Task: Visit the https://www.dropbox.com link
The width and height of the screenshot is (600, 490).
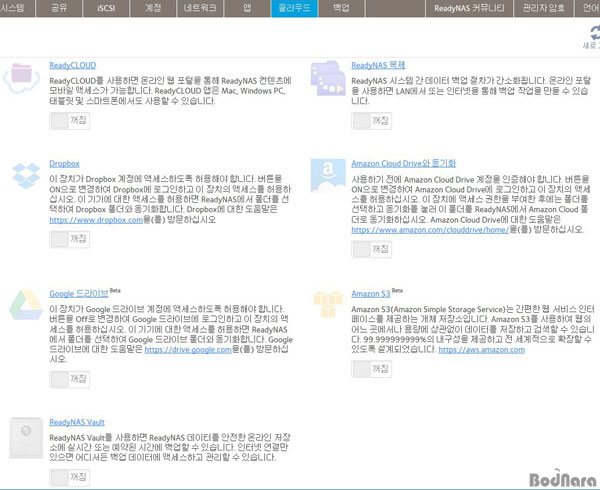Action: 96,220
